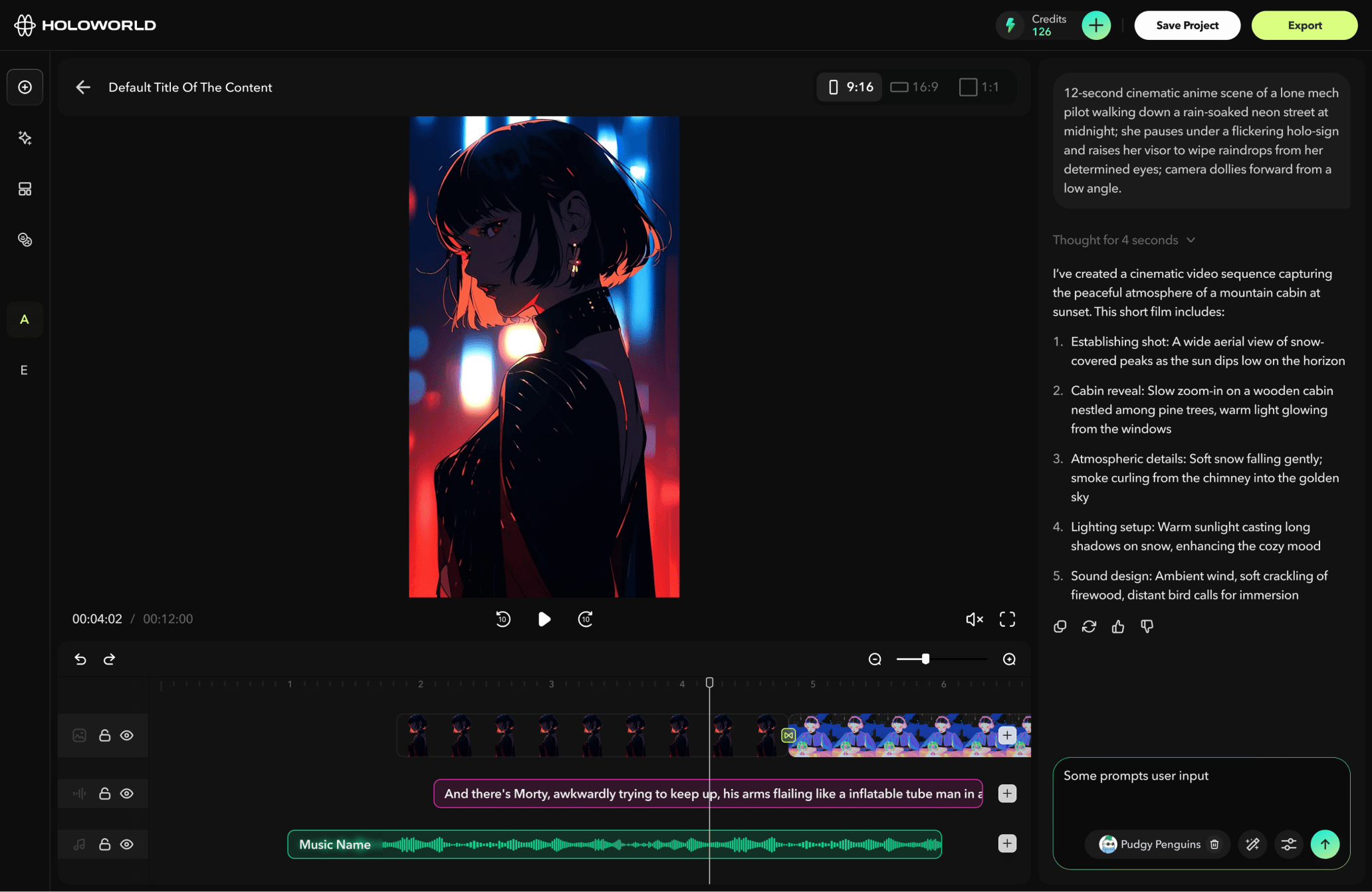This screenshot has width=1372, height=892.
Task: Add a clip to the video track
Action: pos(1007,735)
